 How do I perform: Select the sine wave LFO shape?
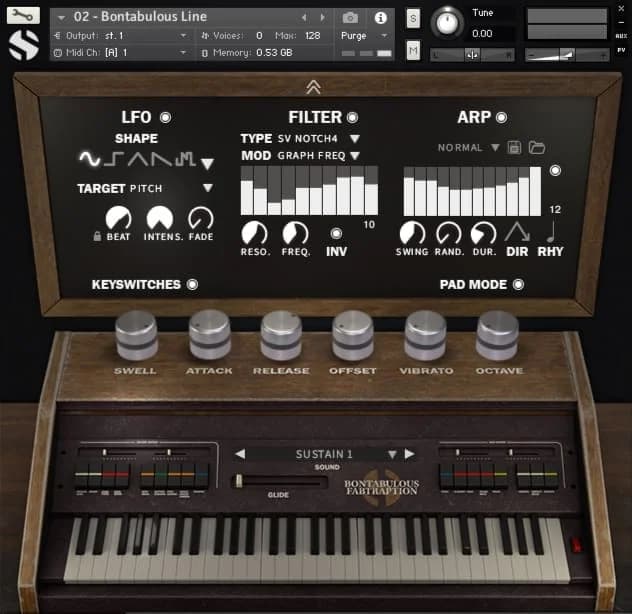(91, 159)
